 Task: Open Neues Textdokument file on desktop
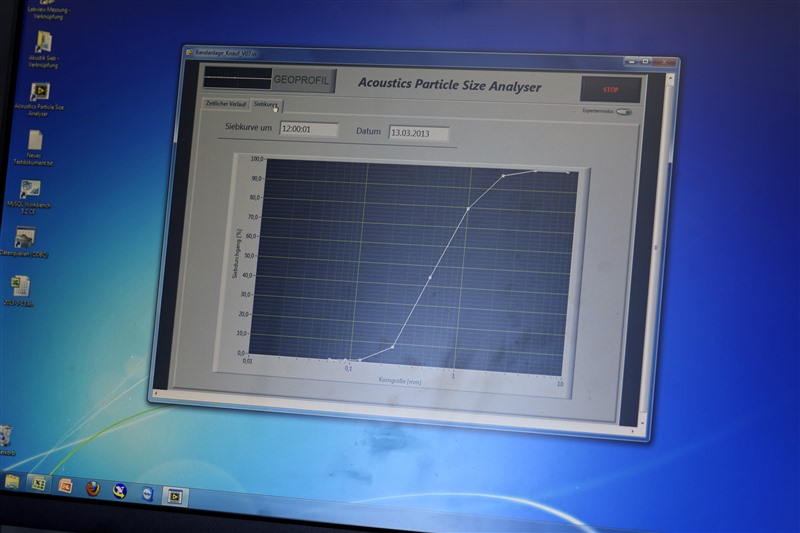click(x=35, y=140)
